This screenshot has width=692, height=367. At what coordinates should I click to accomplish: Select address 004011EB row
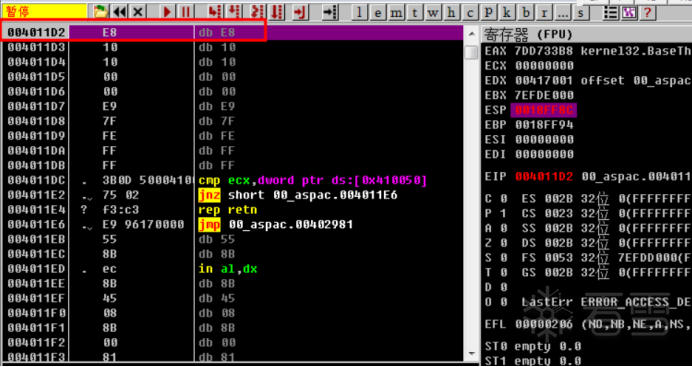tap(233, 239)
